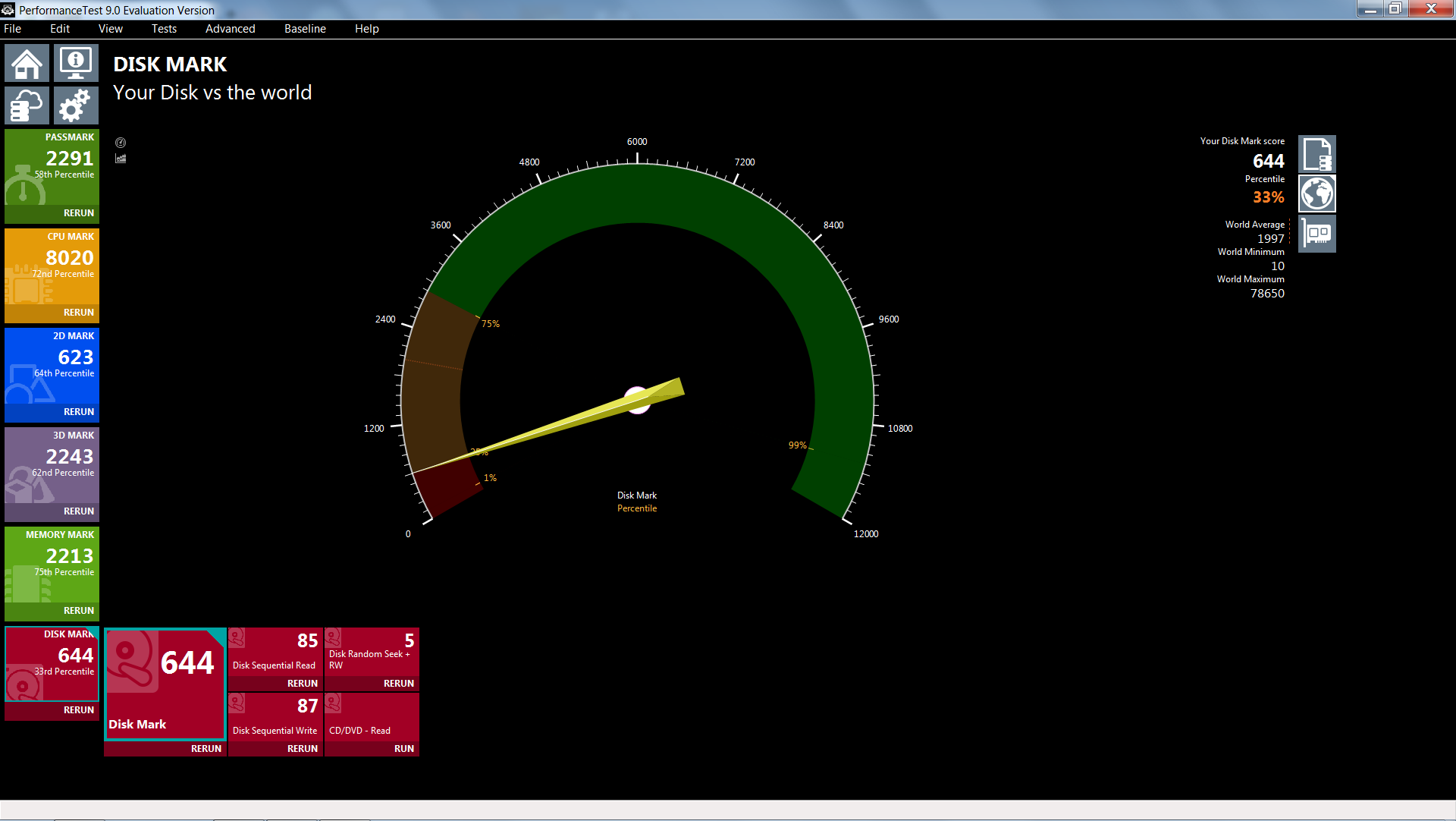
Task: Open the cloud baseline manager icon
Action: [27, 105]
